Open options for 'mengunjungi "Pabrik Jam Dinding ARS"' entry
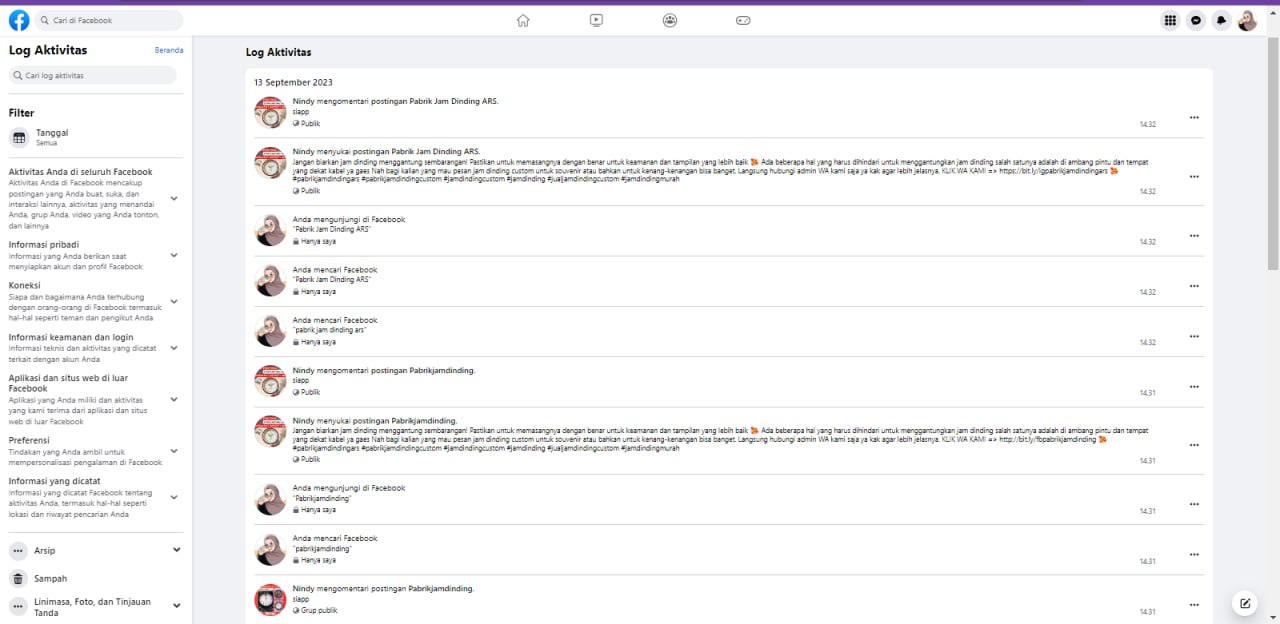The width and height of the screenshot is (1280, 624). 1194,235
